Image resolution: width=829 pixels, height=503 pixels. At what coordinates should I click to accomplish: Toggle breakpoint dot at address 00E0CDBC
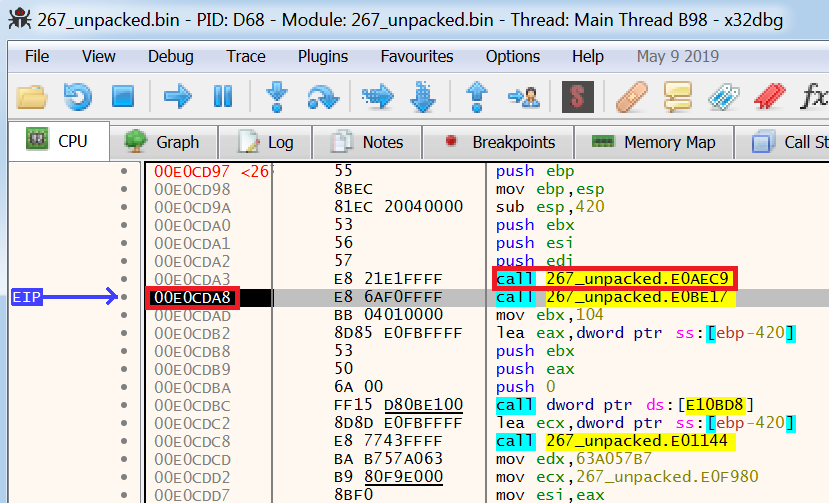(x=124, y=405)
